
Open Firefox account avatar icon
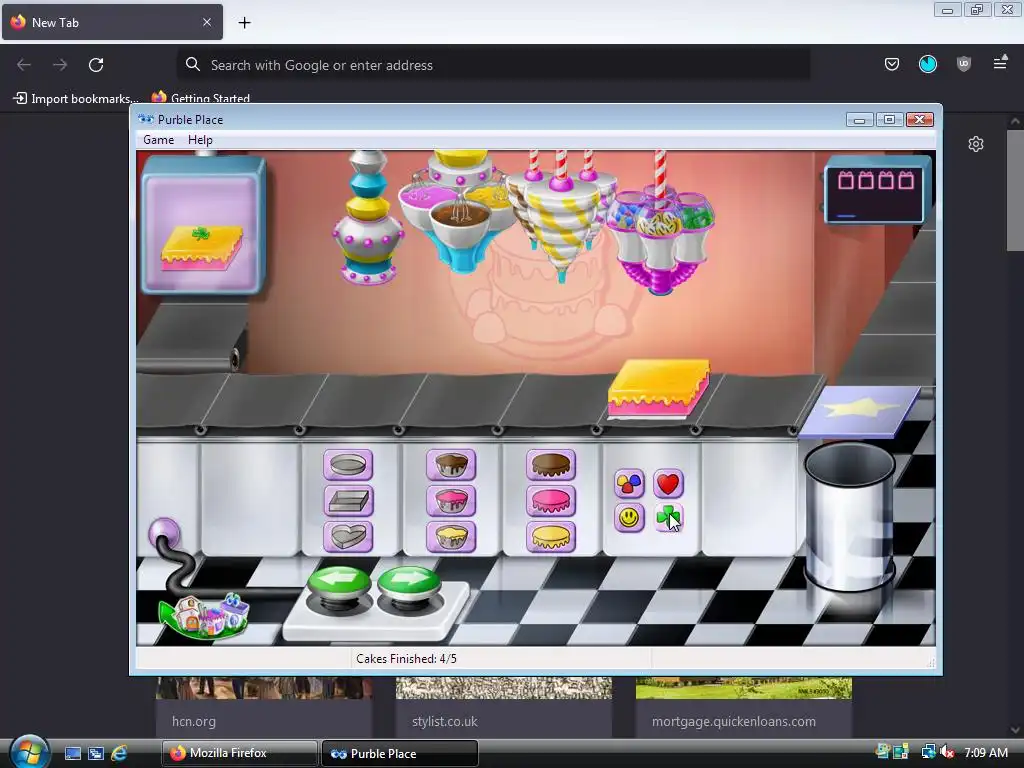(927, 64)
